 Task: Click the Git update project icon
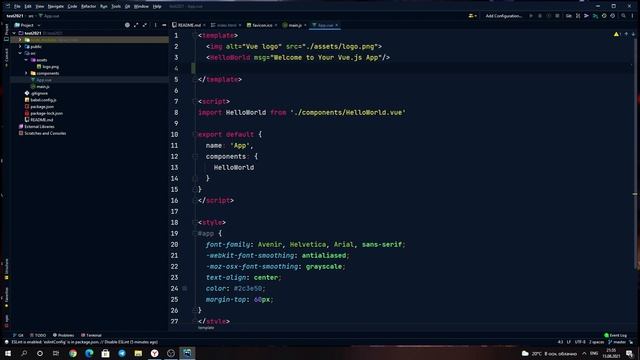tap(578, 16)
